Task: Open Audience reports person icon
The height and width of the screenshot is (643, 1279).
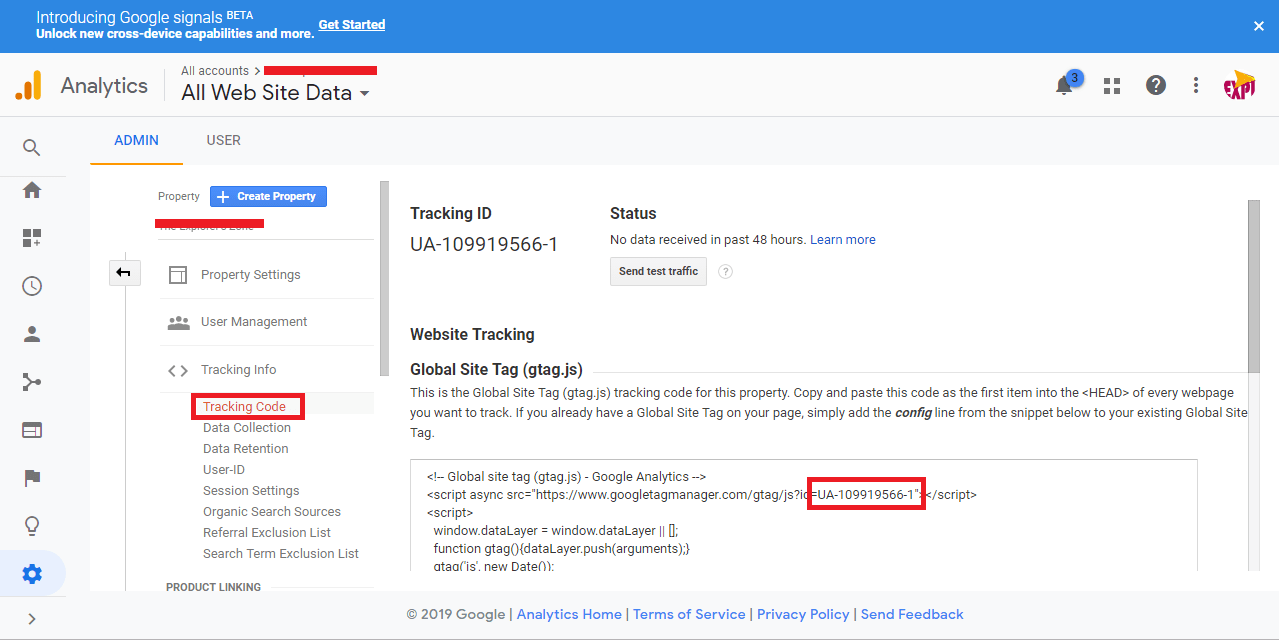Action: [32, 335]
